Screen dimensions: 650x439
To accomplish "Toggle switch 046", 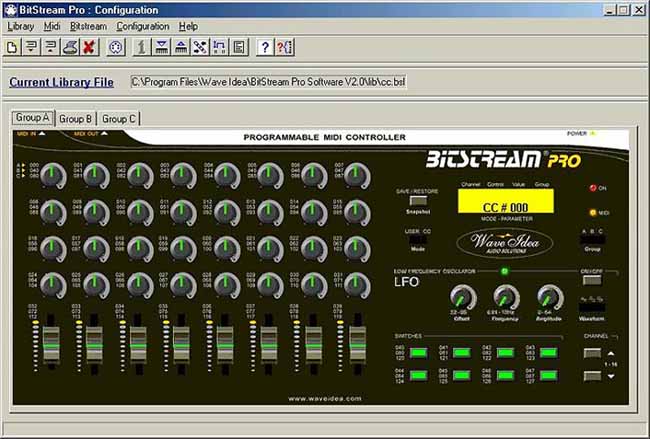I will [x=505, y=376].
